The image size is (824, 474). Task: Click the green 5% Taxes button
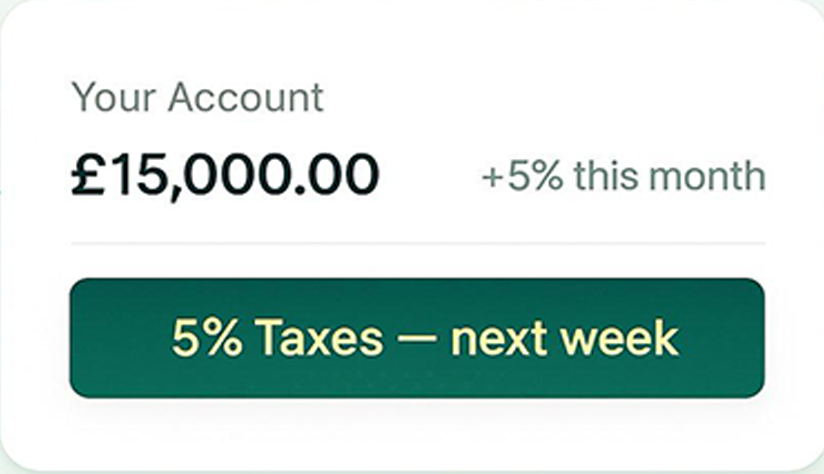coord(416,338)
